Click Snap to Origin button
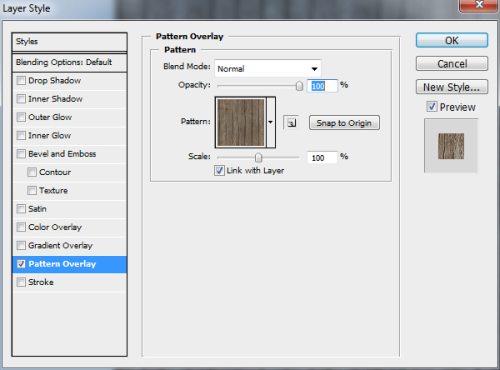Viewport: 500px width, 370px height. coord(344,123)
